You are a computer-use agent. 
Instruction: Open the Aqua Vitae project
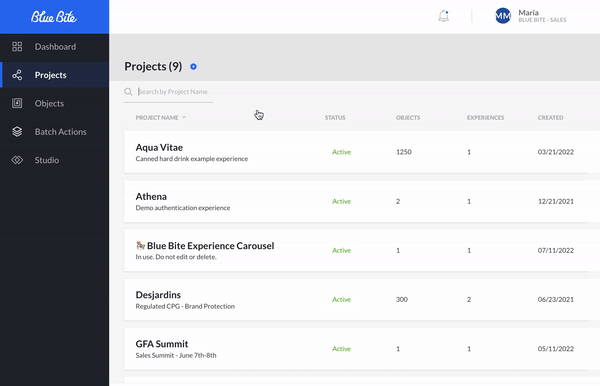pyautogui.click(x=159, y=147)
